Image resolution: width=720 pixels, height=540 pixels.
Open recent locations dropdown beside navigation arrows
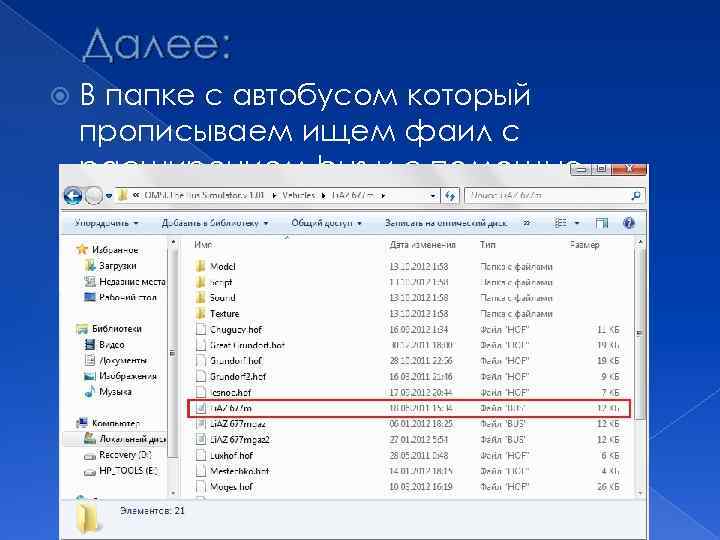(109, 196)
